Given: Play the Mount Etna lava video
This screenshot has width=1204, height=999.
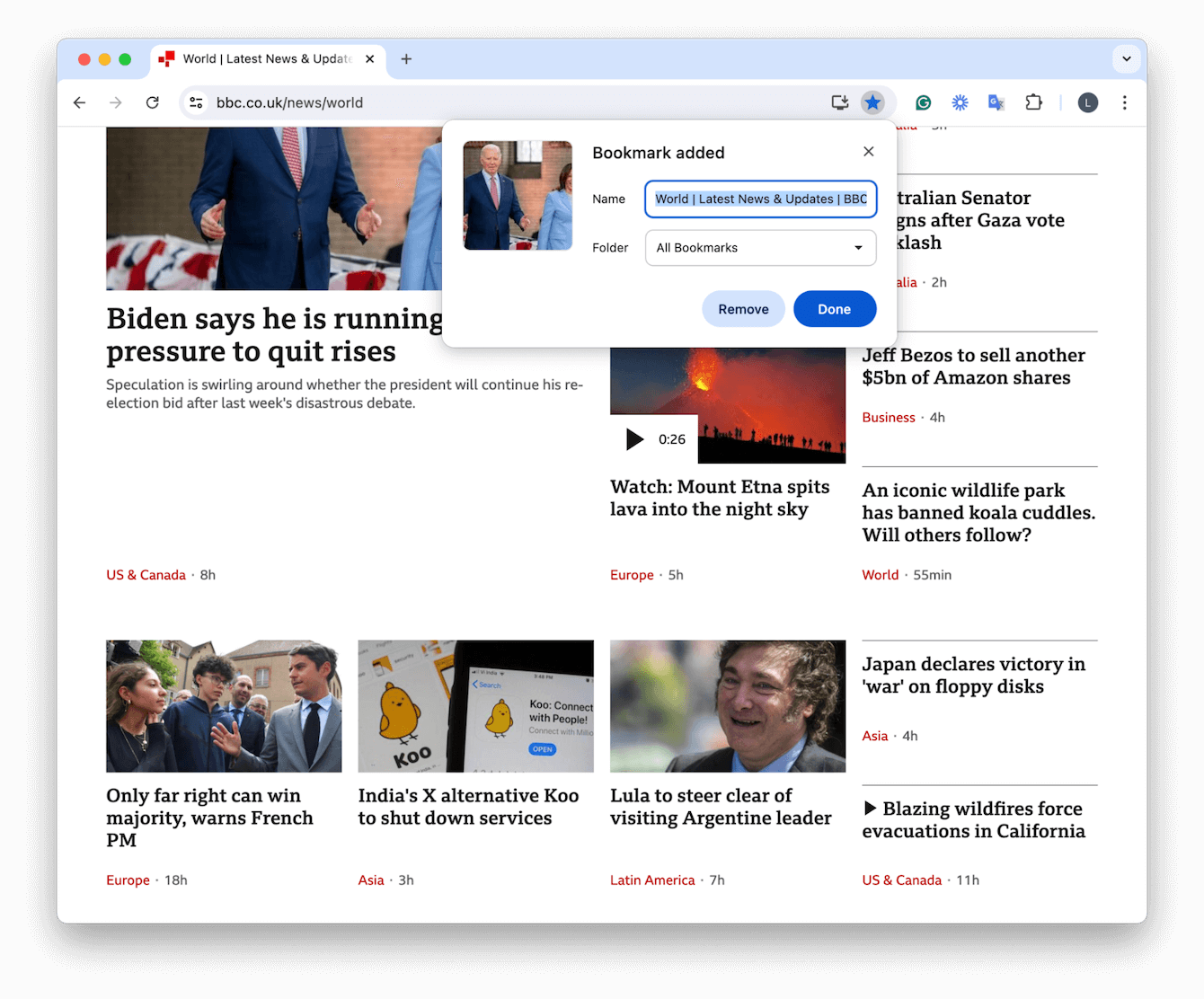Looking at the screenshot, I should [633, 439].
